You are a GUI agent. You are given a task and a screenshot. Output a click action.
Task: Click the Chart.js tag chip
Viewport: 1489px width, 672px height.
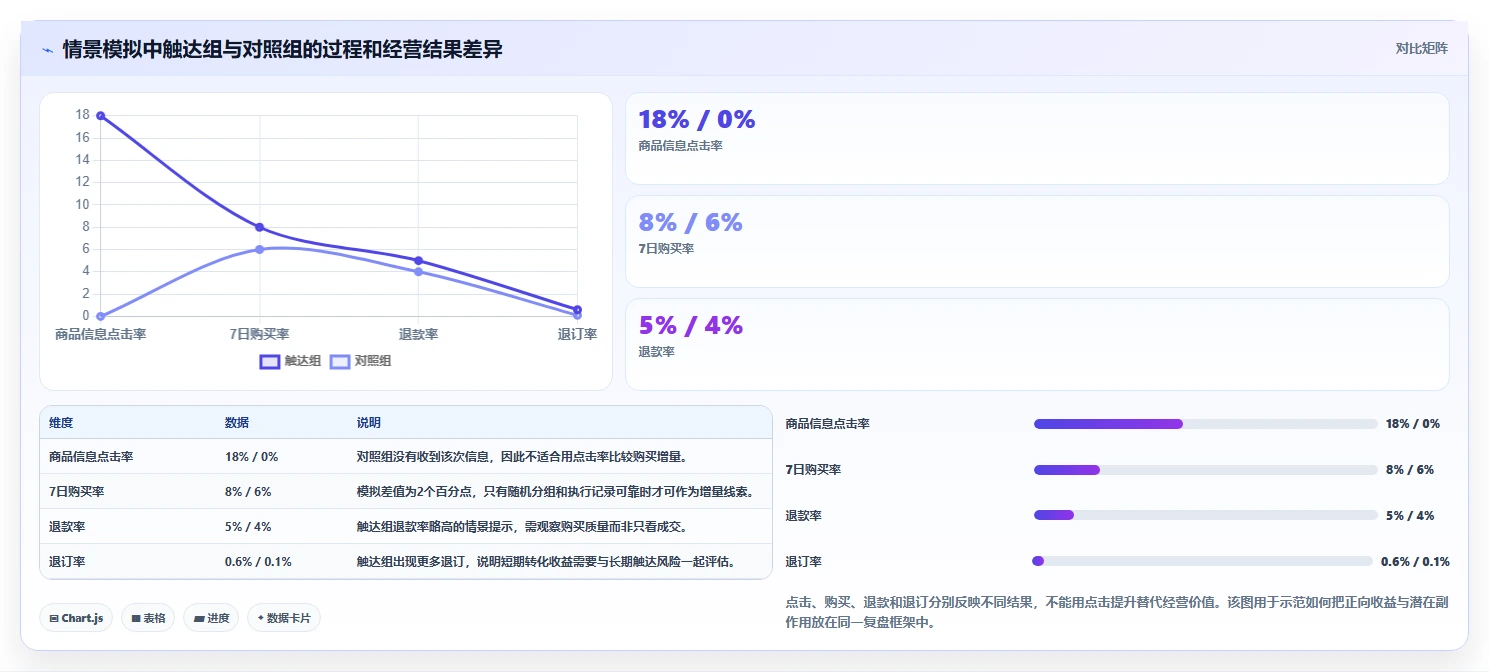pos(76,618)
